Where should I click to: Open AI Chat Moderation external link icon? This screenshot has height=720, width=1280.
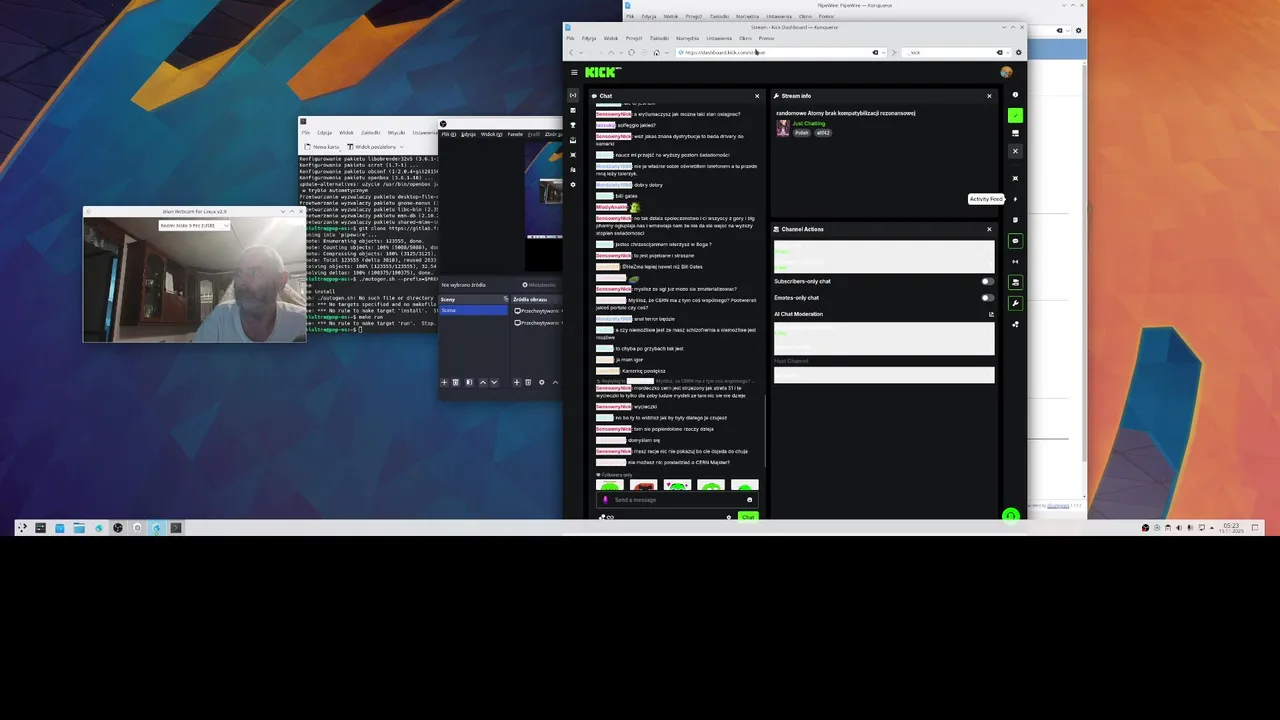tap(991, 314)
